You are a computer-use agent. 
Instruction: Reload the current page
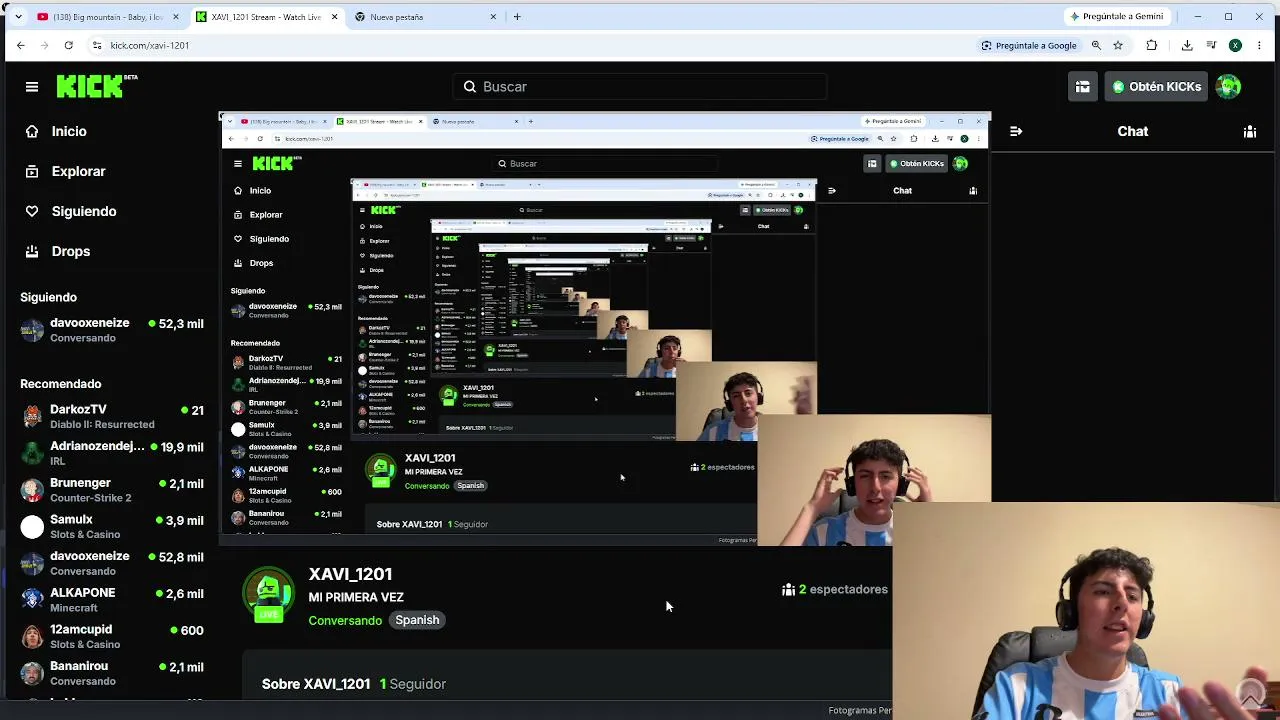point(68,45)
